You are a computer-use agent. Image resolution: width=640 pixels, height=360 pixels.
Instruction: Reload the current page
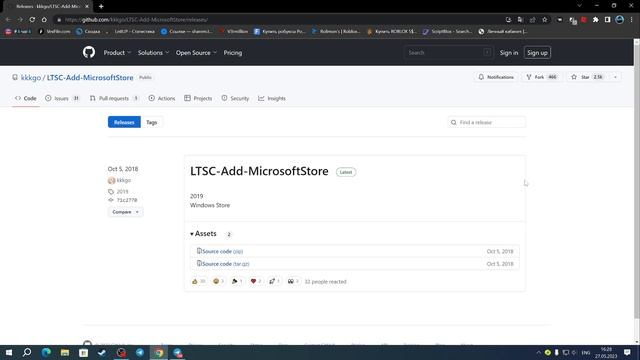click(32, 20)
